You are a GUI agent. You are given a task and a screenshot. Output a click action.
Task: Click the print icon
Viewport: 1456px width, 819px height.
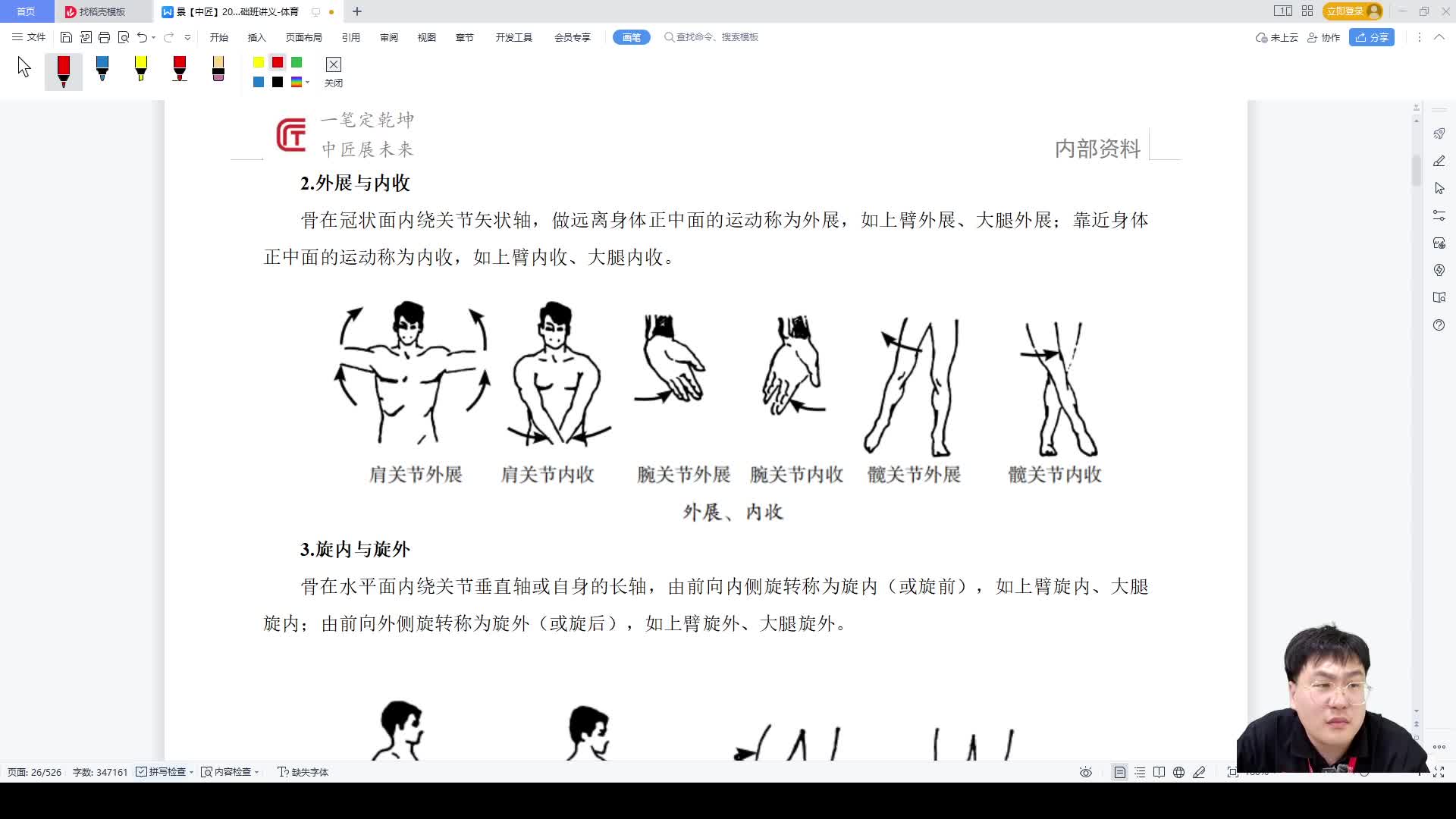pos(104,36)
